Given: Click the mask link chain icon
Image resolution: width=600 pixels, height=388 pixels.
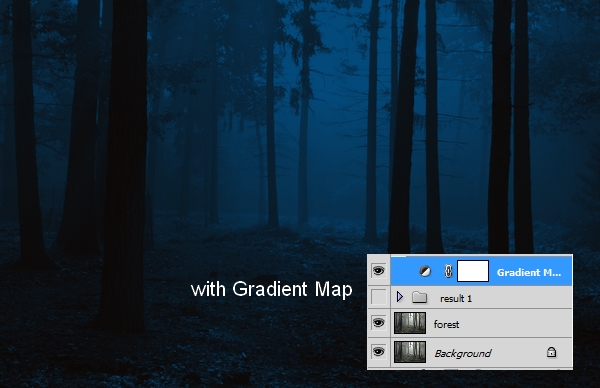Looking at the screenshot, I should pyautogui.click(x=448, y=271).
